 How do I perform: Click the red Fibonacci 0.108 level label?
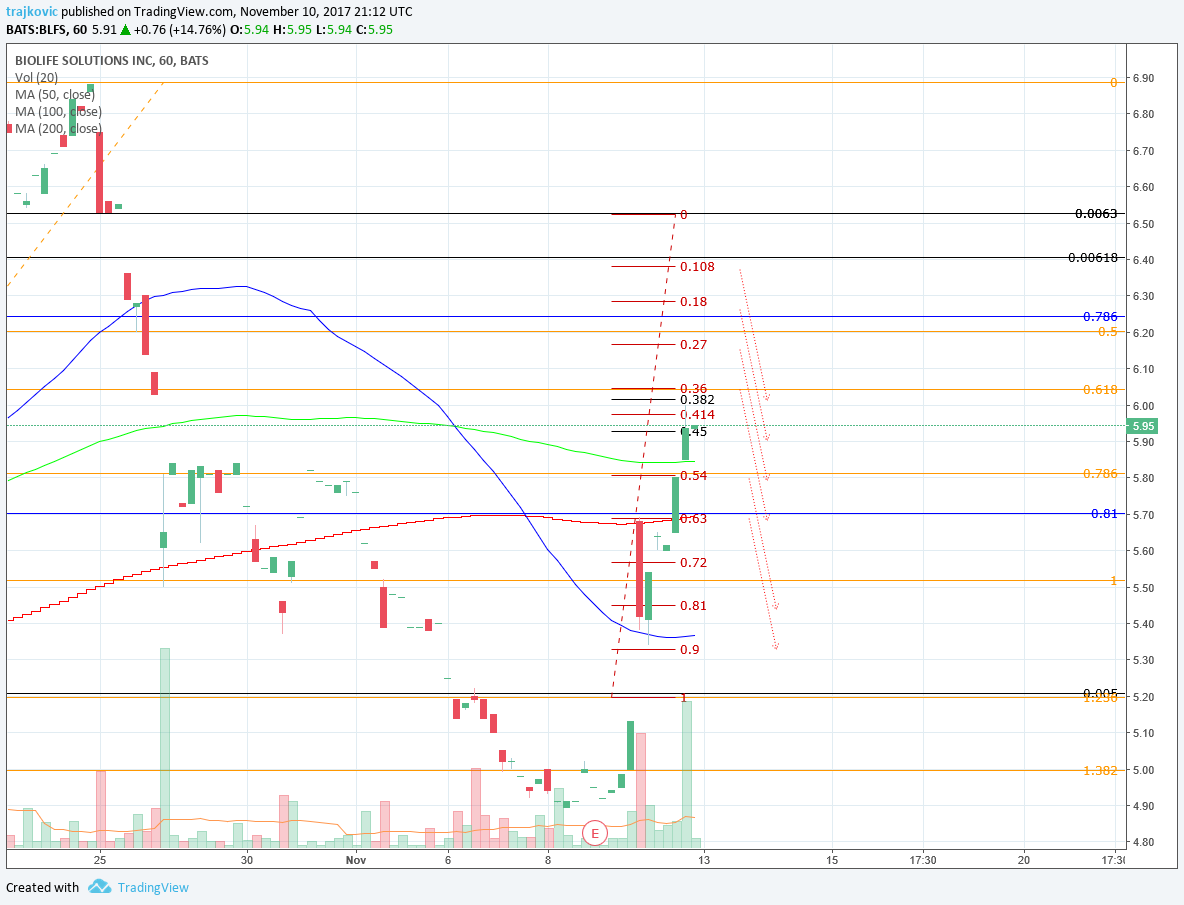pos(697,267)
